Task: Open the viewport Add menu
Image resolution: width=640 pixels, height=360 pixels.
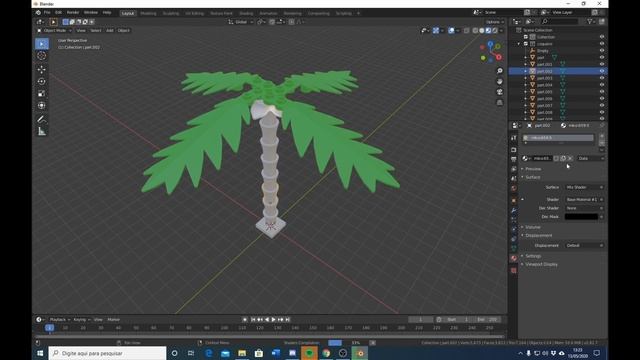Action: pos(109,30)
